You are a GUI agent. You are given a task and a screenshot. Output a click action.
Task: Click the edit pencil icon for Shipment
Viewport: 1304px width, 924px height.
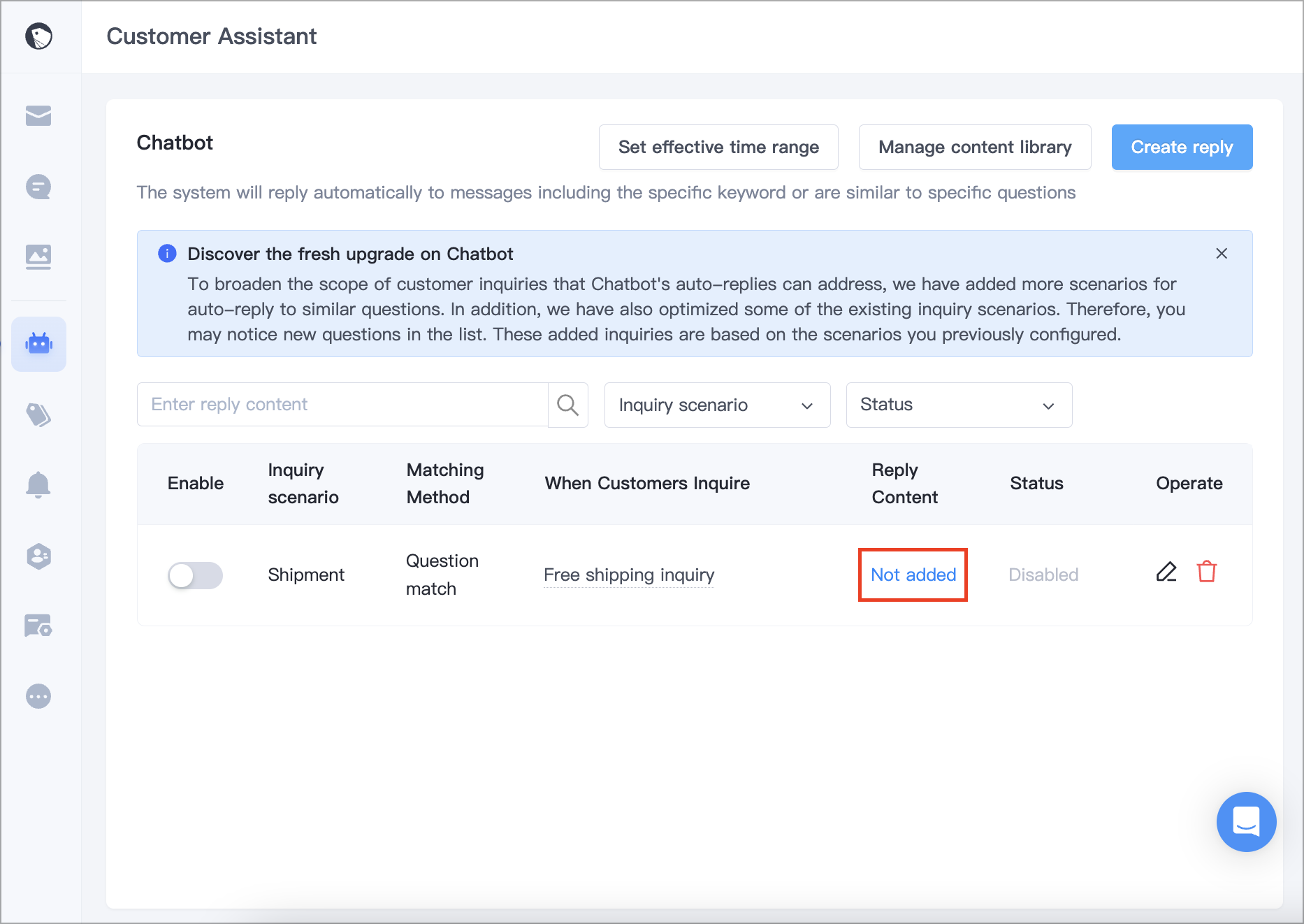(x=1166, y=572)
